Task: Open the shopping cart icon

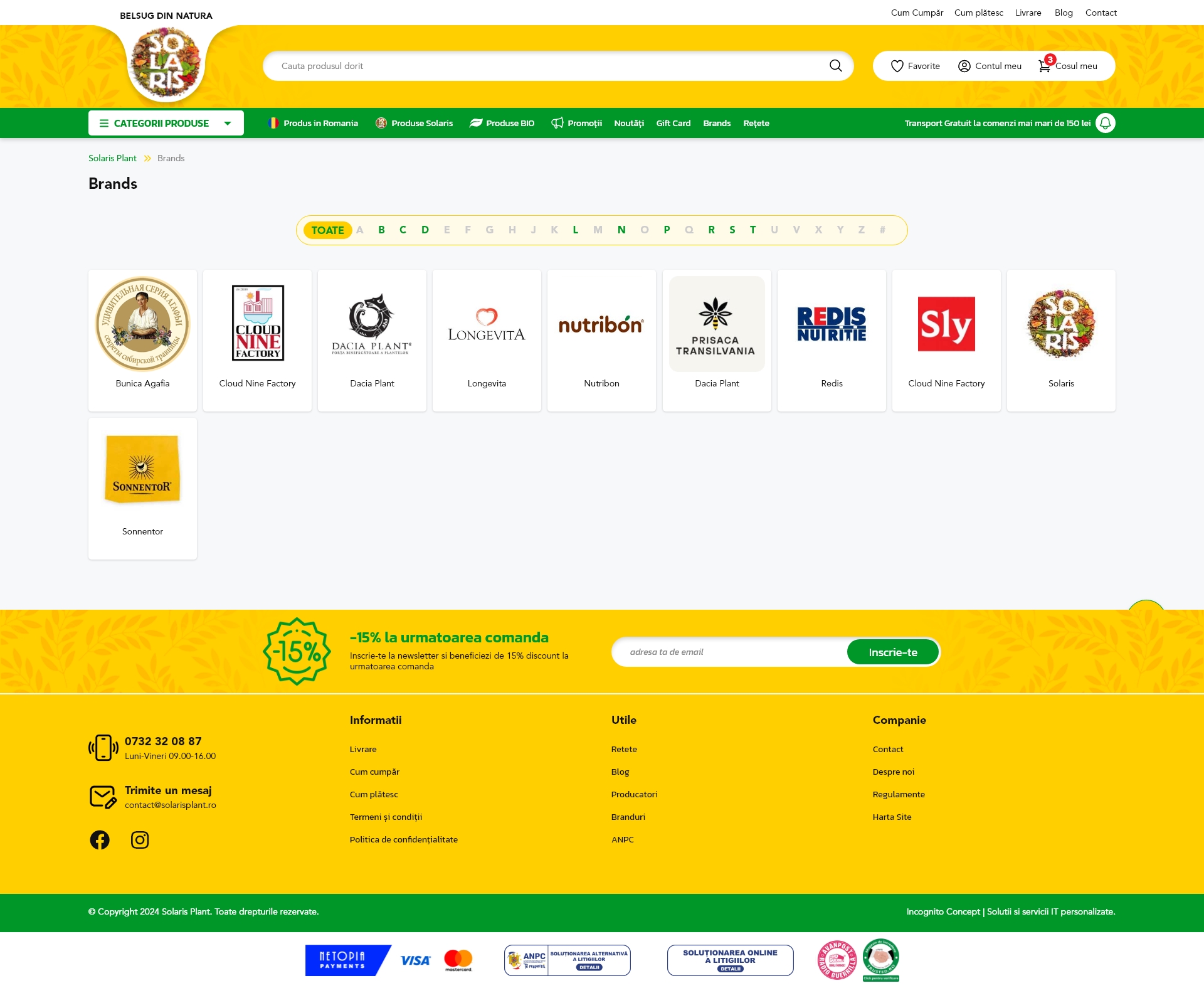Action: [1044, 66]
